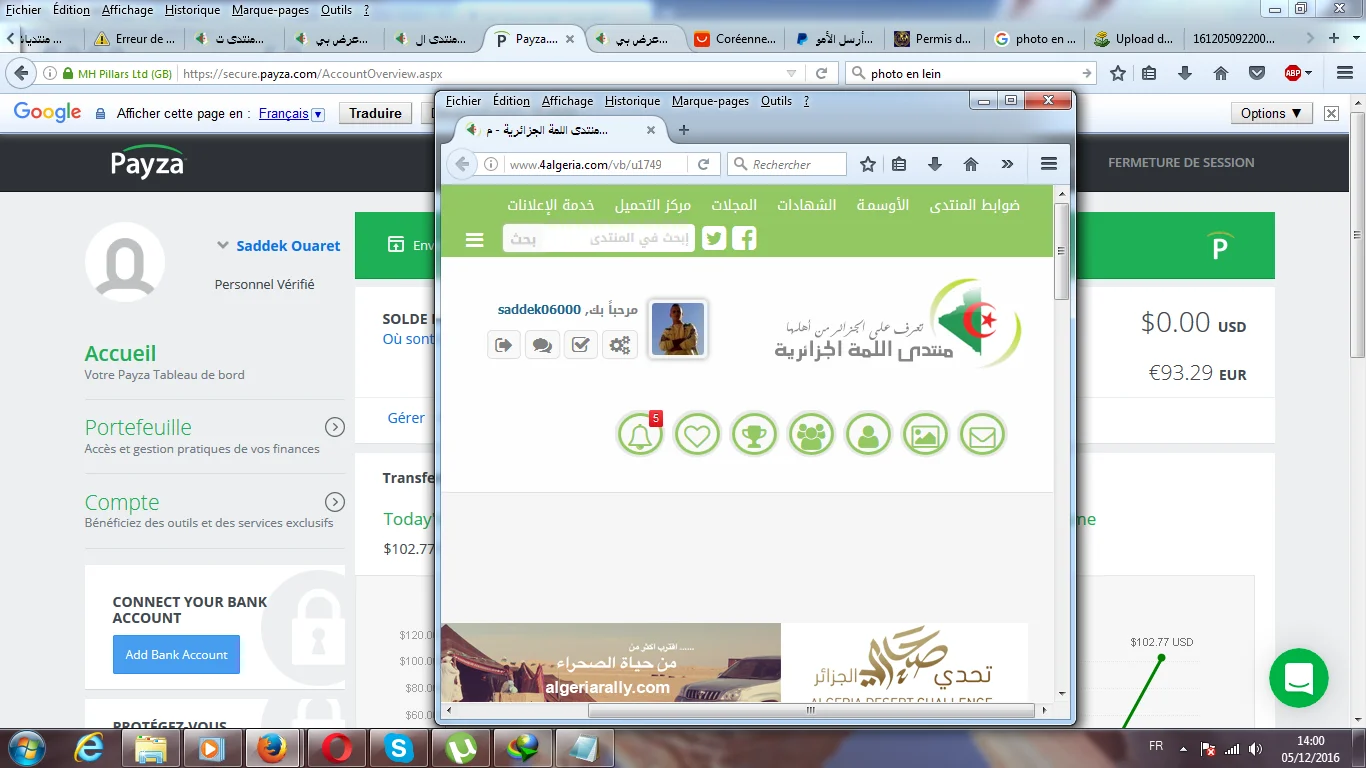Open forum settings gears icon
Image resolution: width=1366 pixels, height=768 pixels.
pyautogui.click(x=620, y=345)
